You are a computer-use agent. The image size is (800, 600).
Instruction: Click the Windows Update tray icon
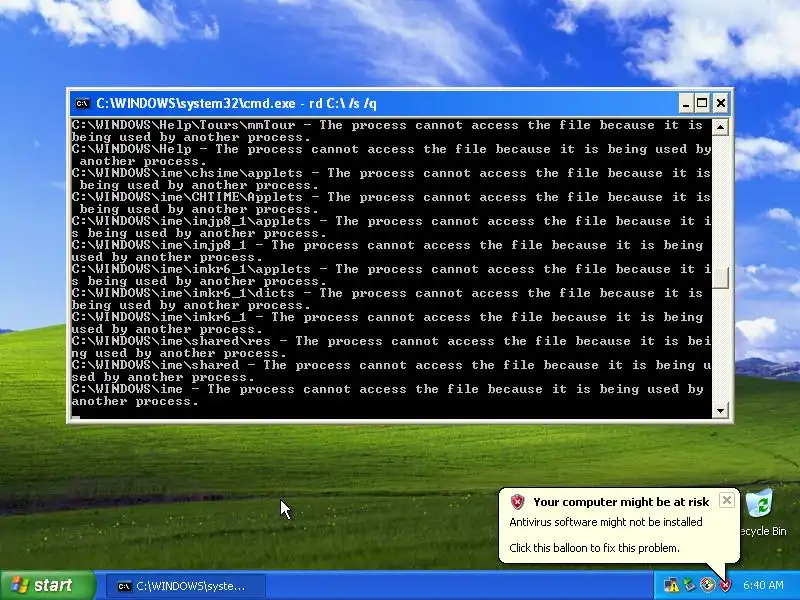(x=707, y=585)
